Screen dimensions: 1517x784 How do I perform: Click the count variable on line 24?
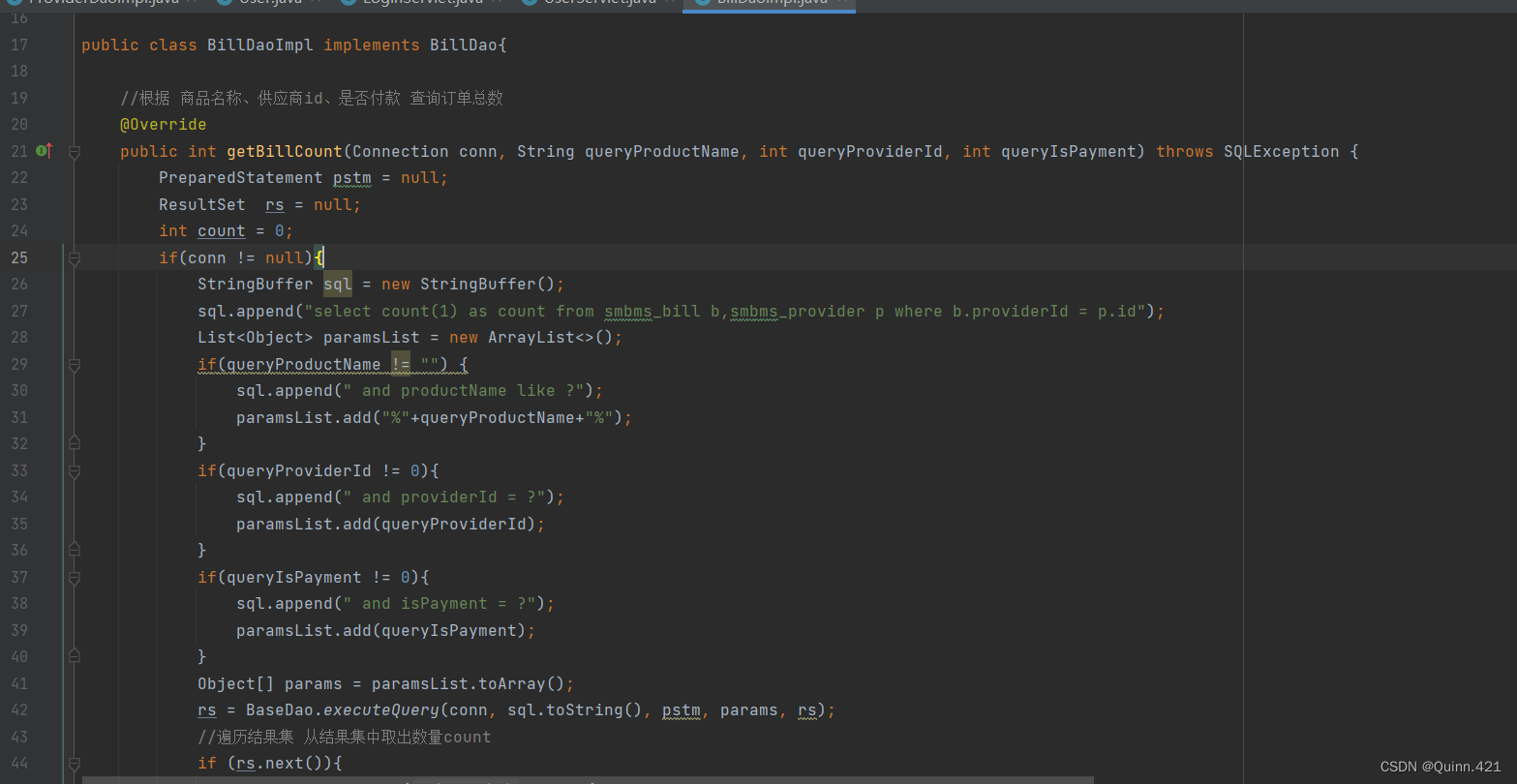222,231
